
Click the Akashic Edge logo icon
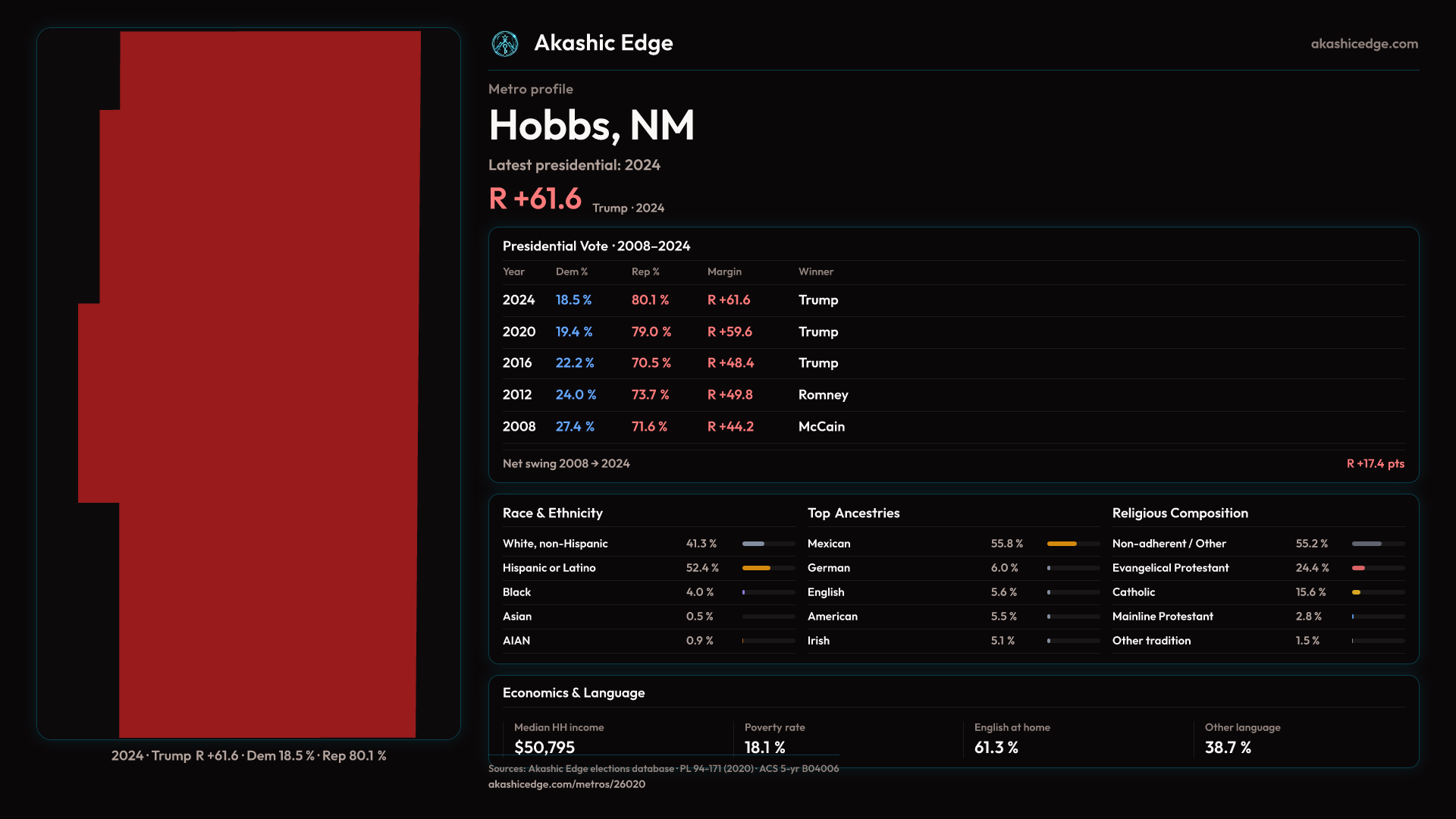(x=504, y=44)
